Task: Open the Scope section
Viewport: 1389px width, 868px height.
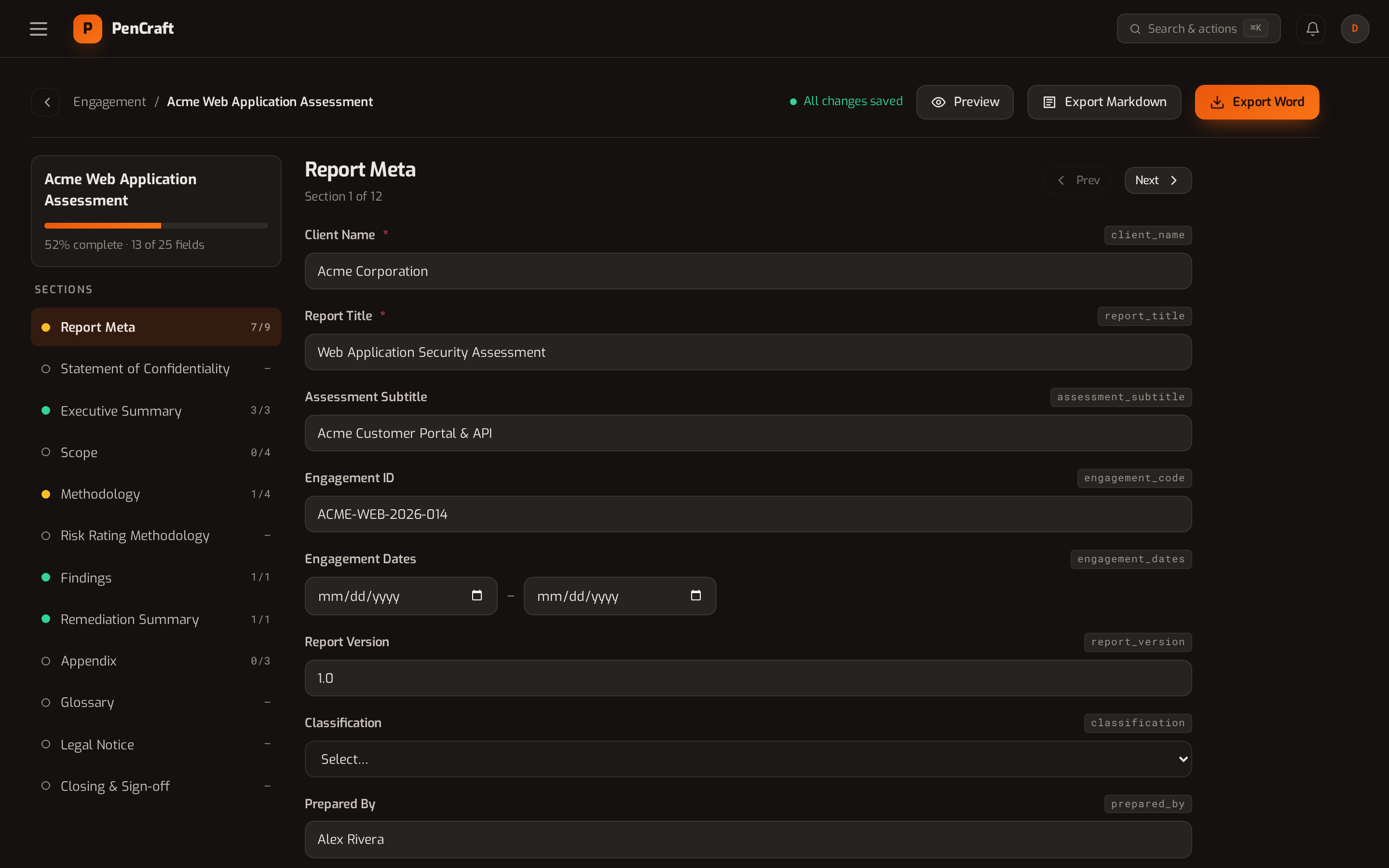Action: point(156,452)
